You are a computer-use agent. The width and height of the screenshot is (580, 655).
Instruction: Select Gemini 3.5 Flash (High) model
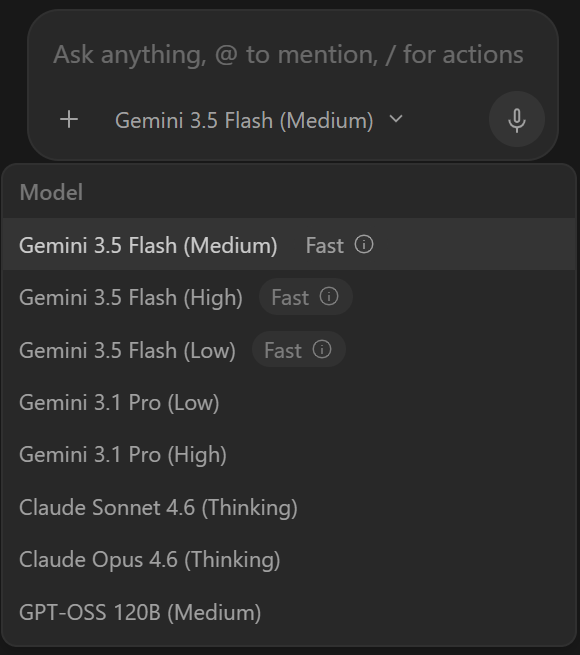(x=289, y=297)
